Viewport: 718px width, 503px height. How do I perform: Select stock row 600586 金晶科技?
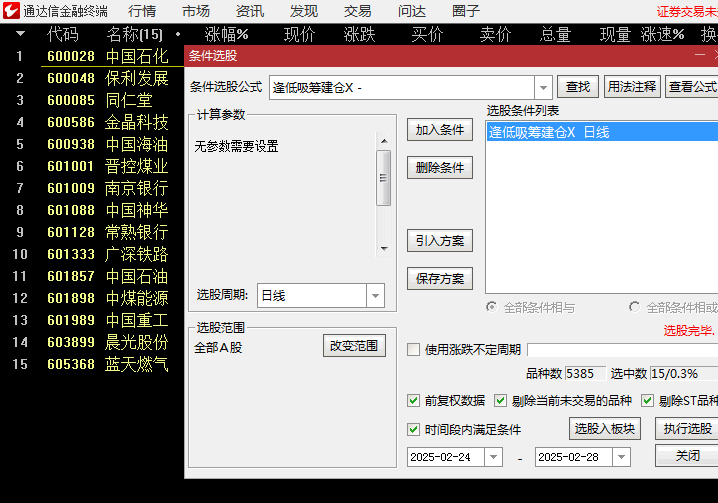click(x=92, y=122)
